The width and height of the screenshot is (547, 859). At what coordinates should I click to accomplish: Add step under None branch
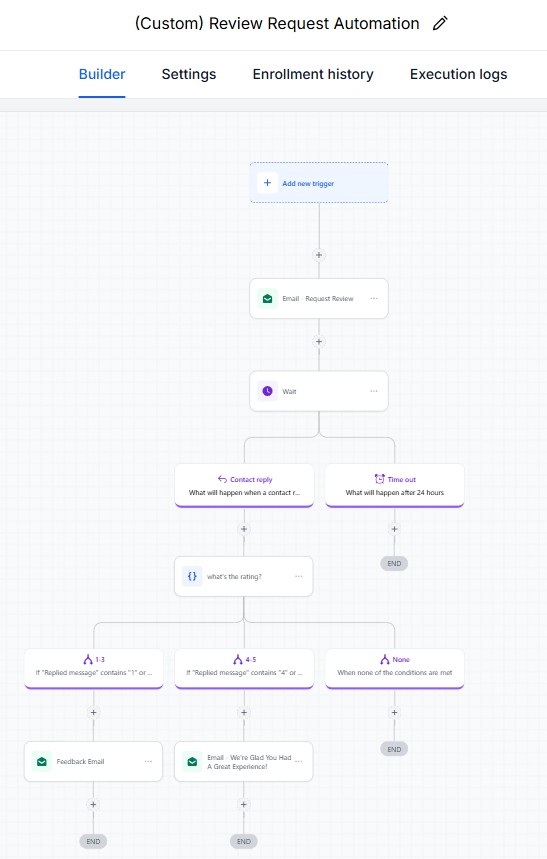point(394,712)
